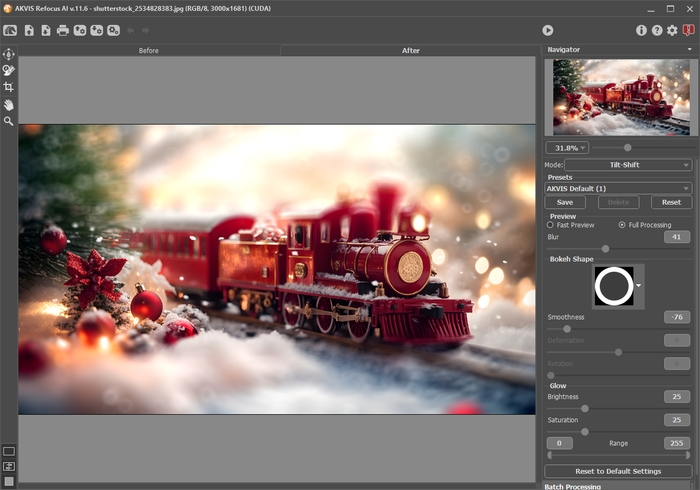
Task: Click the Open image icon
Action: tap(29, 30)
